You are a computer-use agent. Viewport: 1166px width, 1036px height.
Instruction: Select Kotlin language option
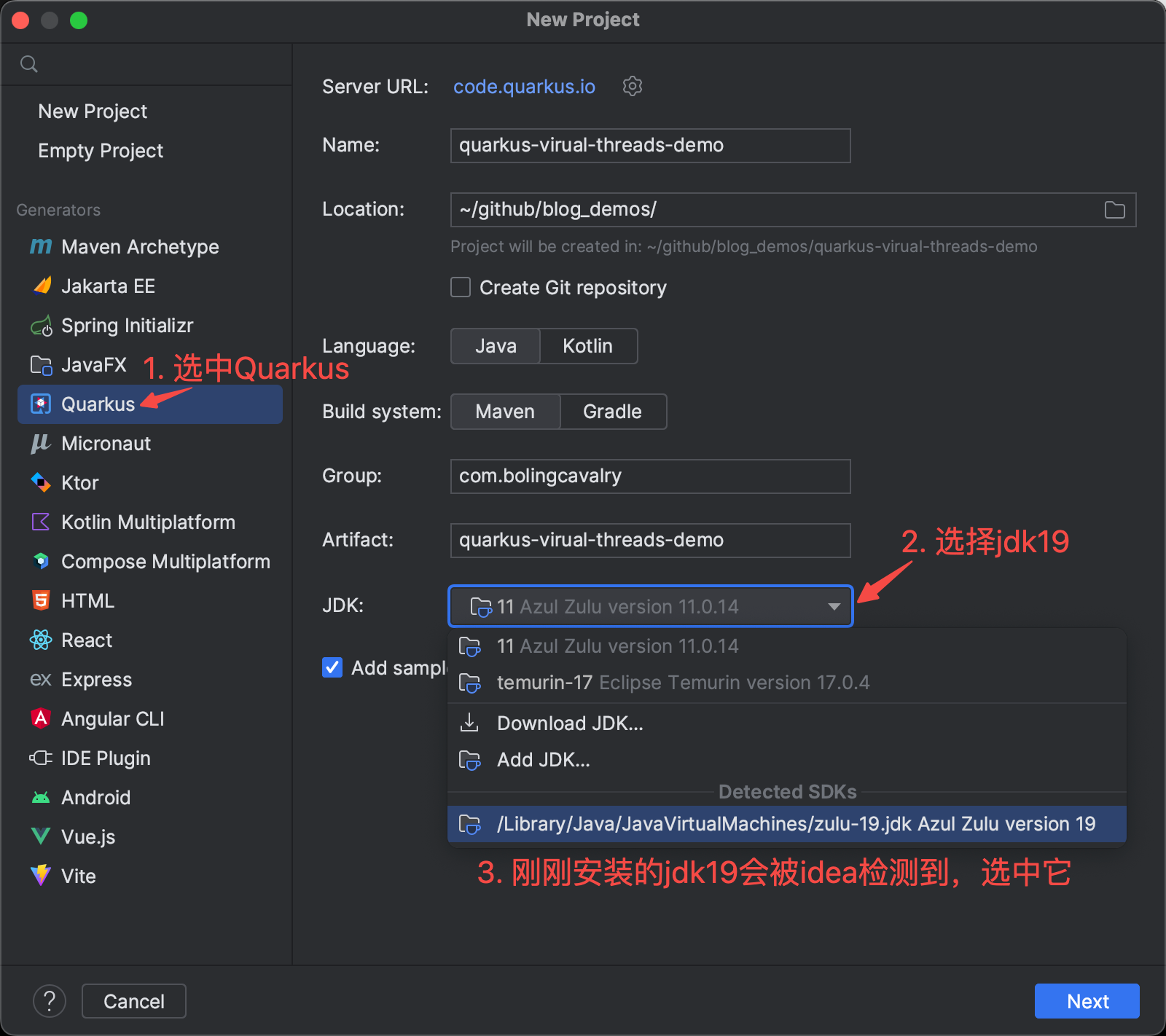pyautogui.click(x=588, y=346)
